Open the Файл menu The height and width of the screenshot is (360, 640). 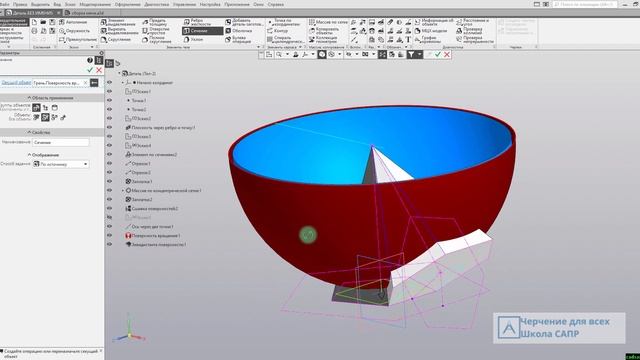4,4
